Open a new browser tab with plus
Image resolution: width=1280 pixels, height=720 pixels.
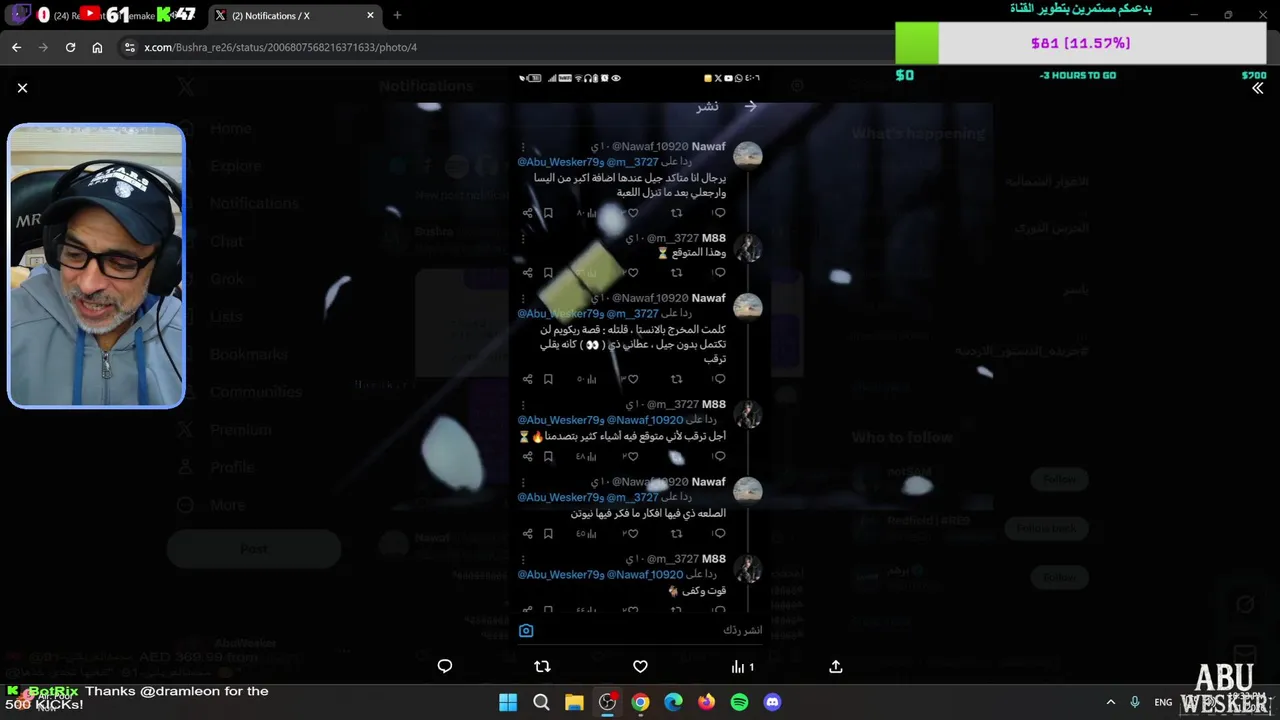click(397, 15)
